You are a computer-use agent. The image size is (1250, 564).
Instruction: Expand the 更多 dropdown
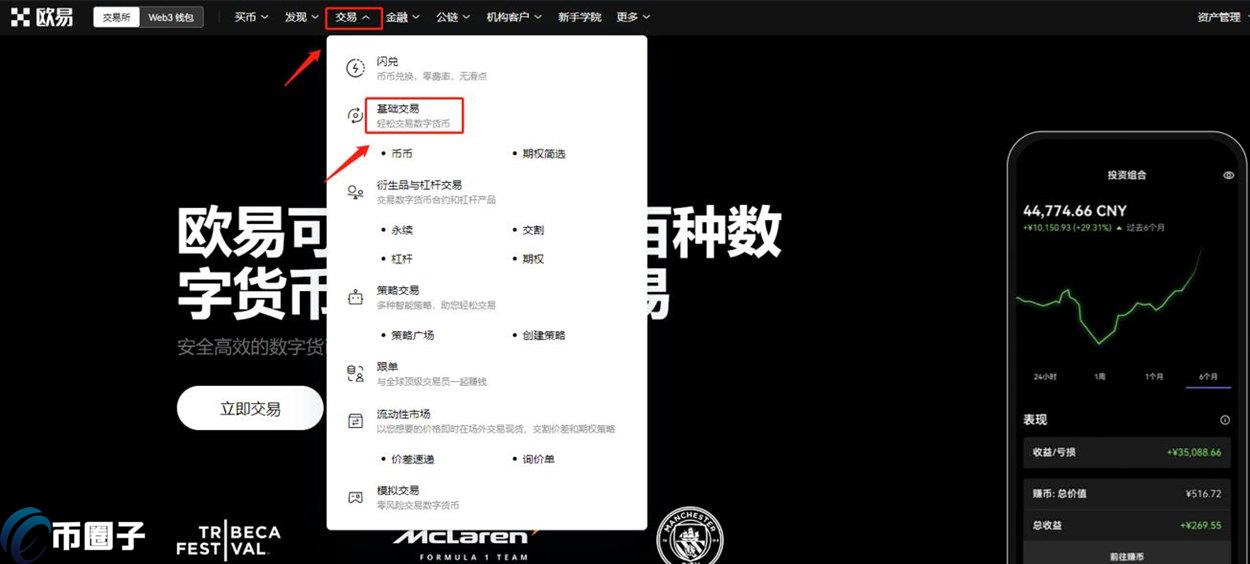(x=633, y=17)
